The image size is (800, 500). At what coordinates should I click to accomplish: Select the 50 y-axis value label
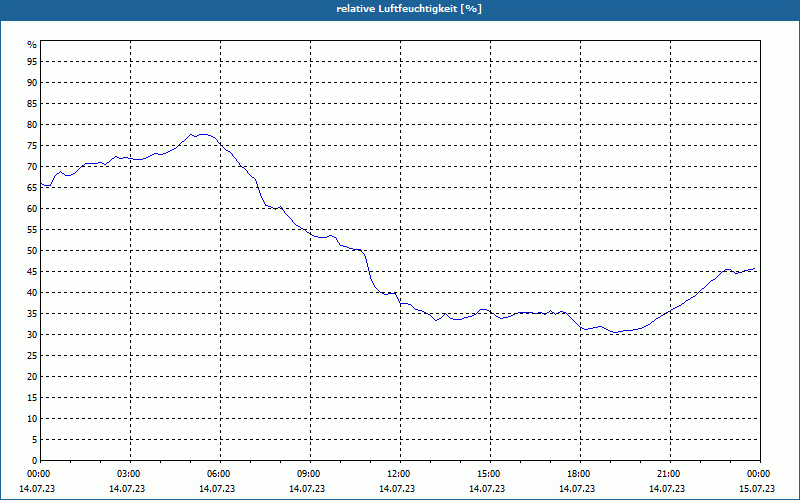tap(32, 251)
